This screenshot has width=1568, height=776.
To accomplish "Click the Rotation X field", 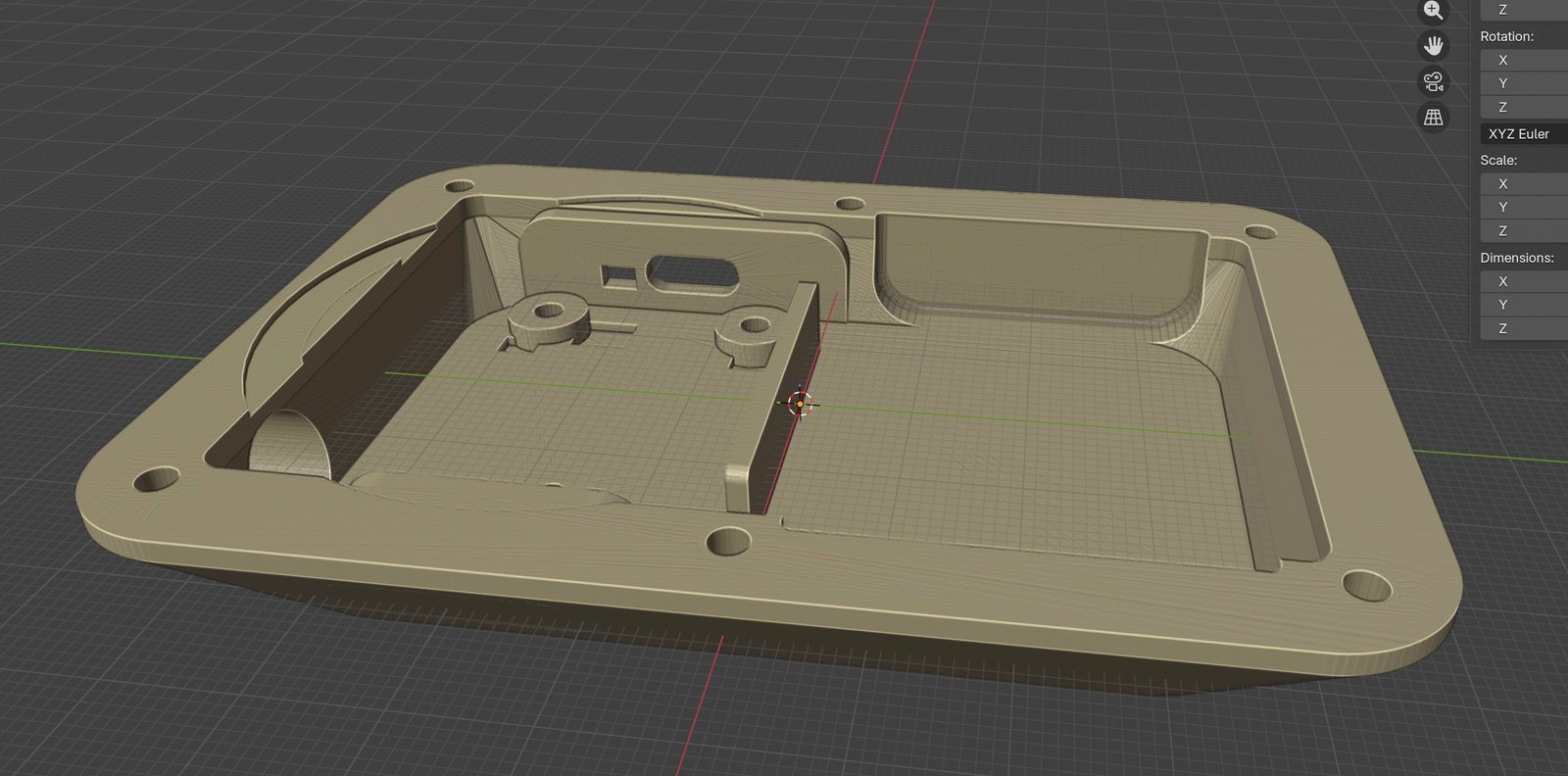I will (x=1523, y=60).
